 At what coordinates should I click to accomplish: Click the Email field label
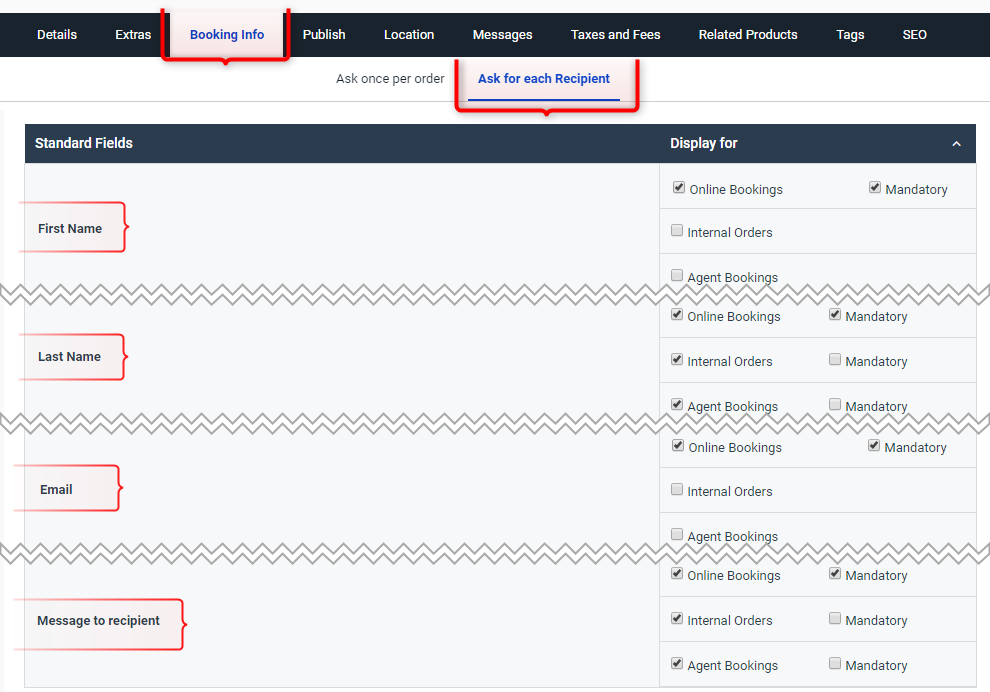56,490
